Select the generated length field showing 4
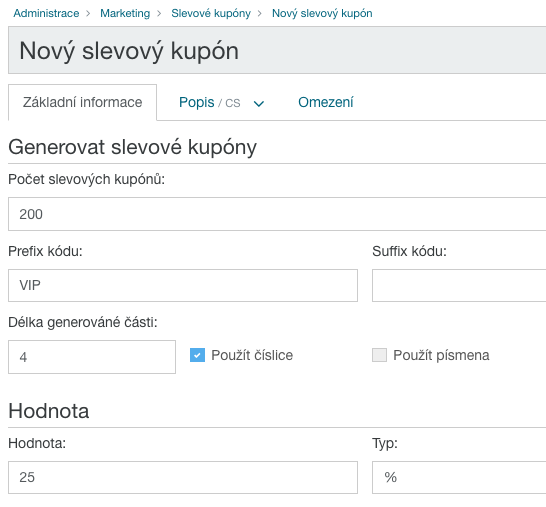The image size is (546, 507). pos(92,357)
